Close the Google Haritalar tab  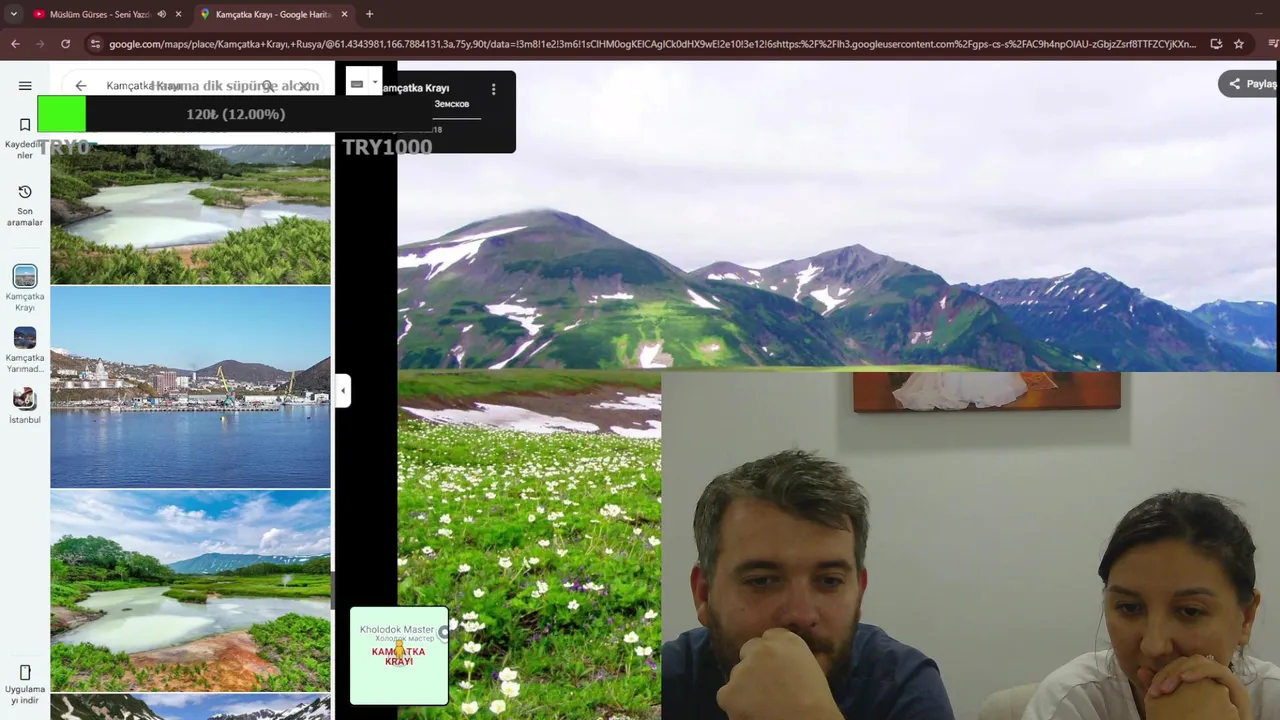coord(344,14)
